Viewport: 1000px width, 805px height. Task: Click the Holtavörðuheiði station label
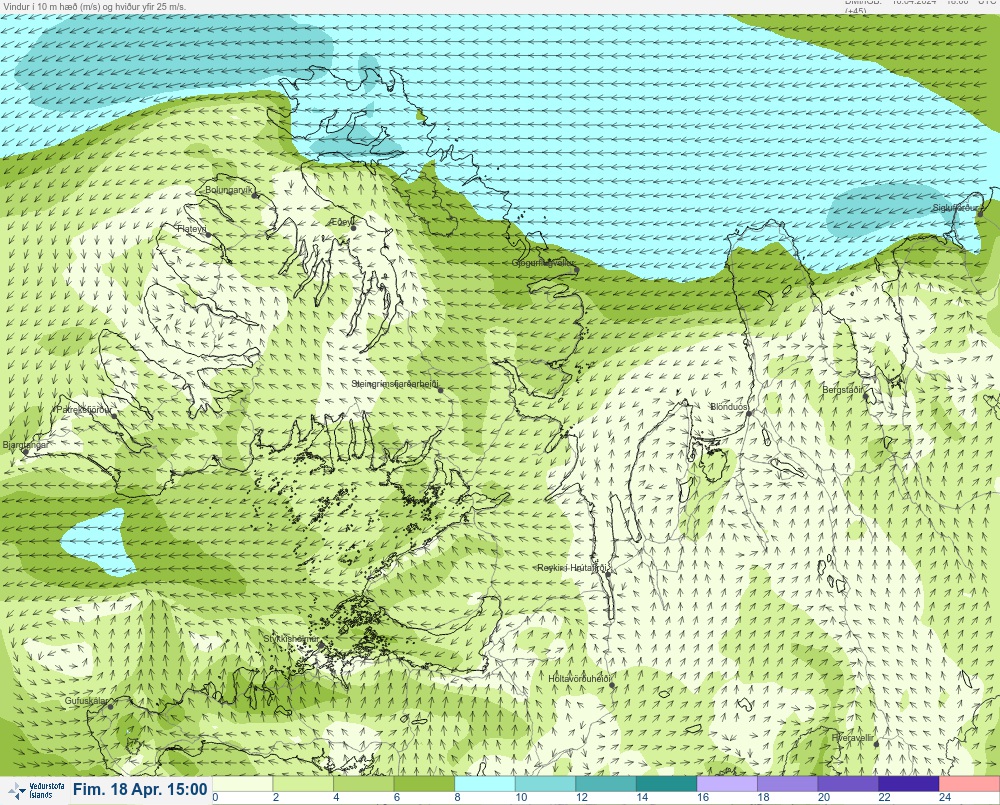pos(580,679)
